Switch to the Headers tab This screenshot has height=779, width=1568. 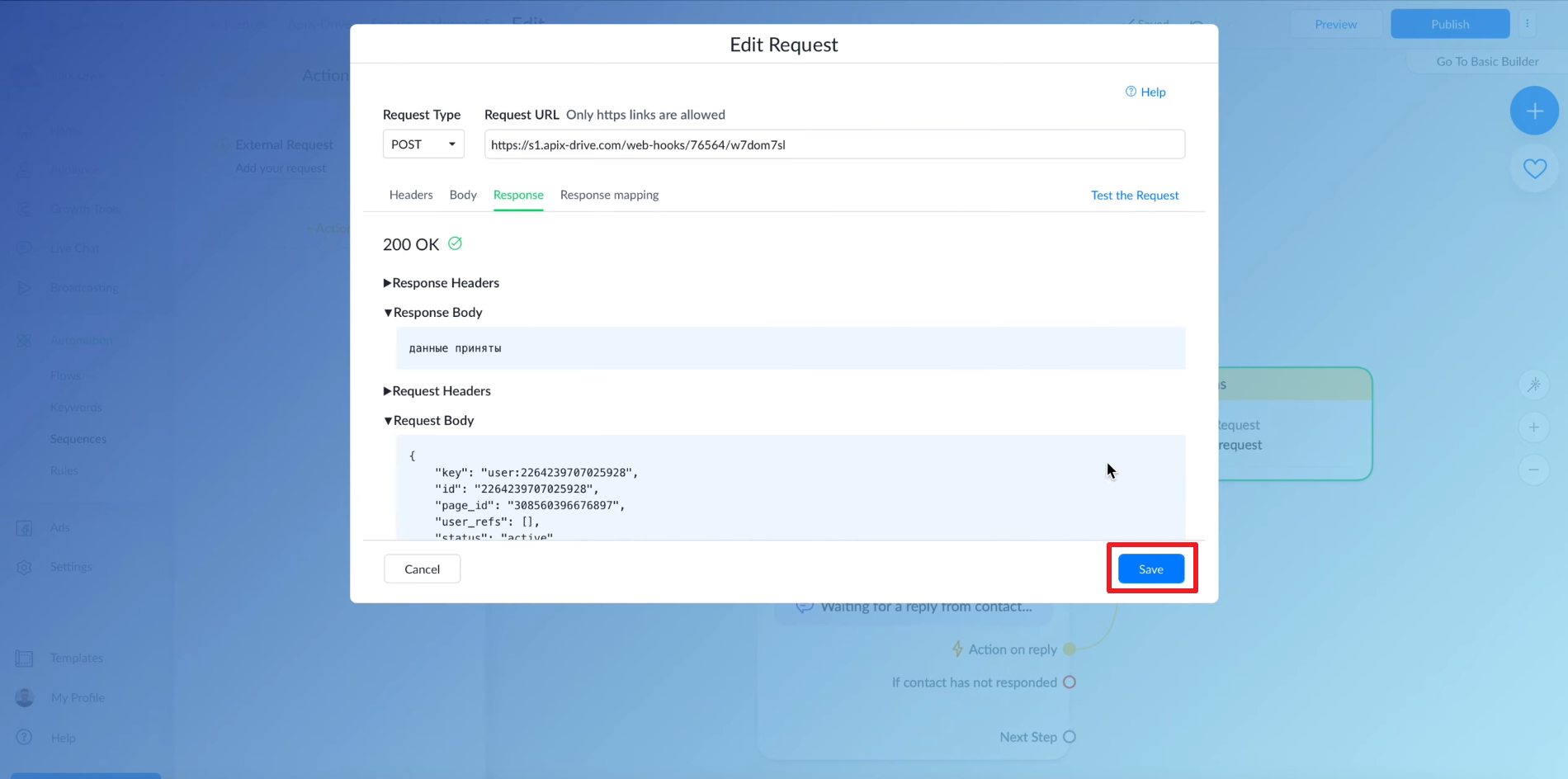click(411, 195)
